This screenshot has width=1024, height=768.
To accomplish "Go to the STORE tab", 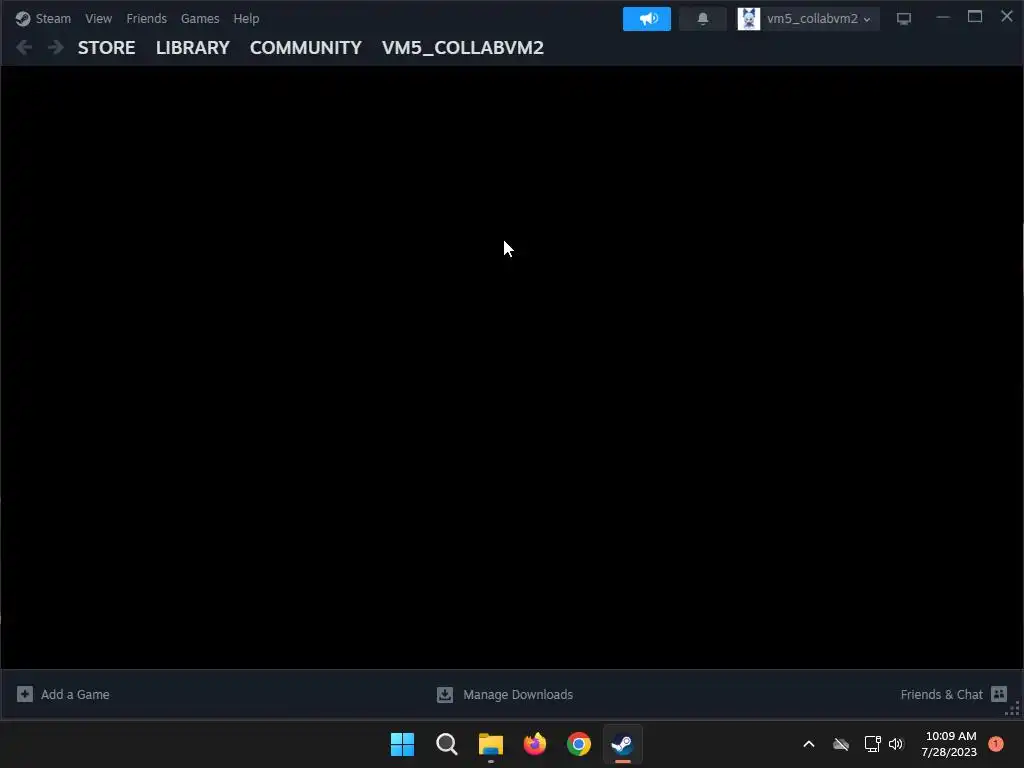I will (x=106, y=48).
